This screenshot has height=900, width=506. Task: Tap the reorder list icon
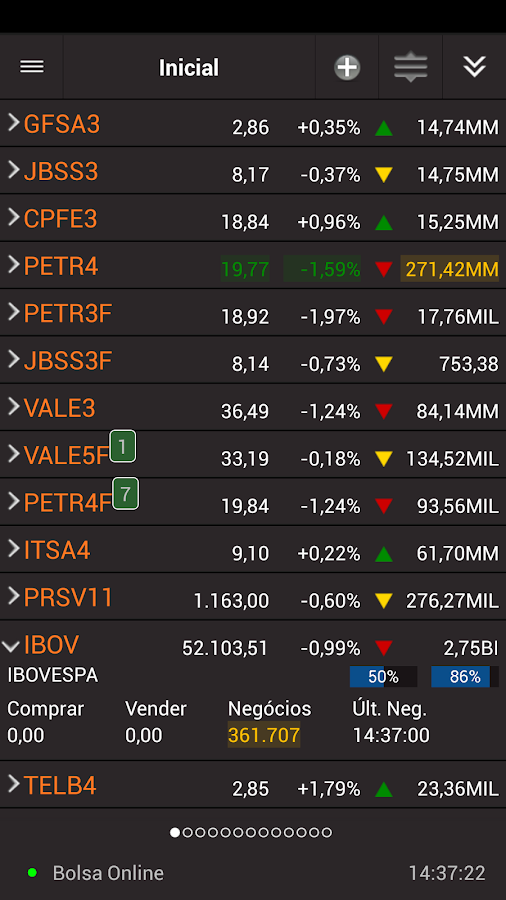coord(411,67)
